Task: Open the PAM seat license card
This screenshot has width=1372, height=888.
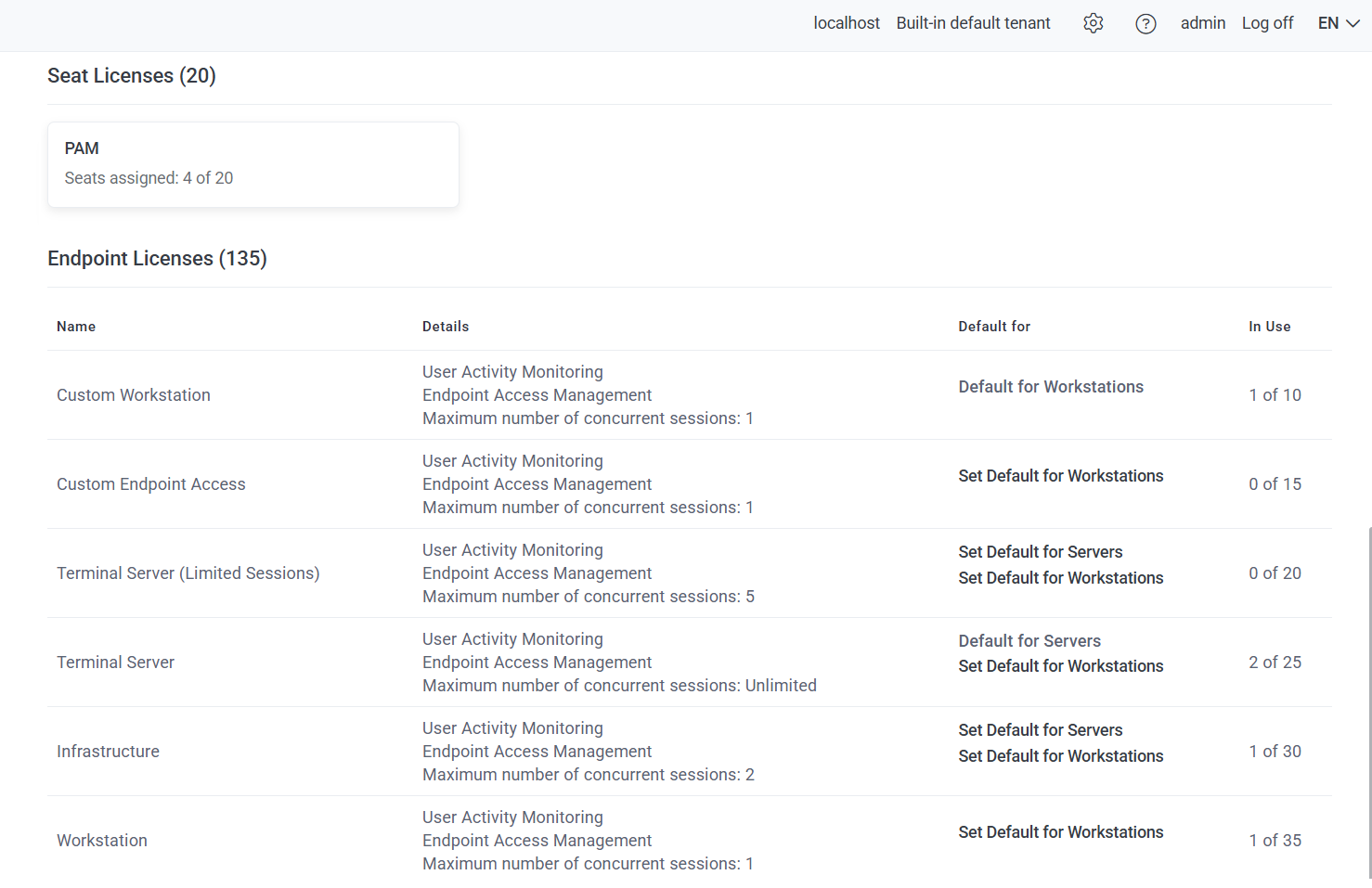Action: click(x=252, y=164)
